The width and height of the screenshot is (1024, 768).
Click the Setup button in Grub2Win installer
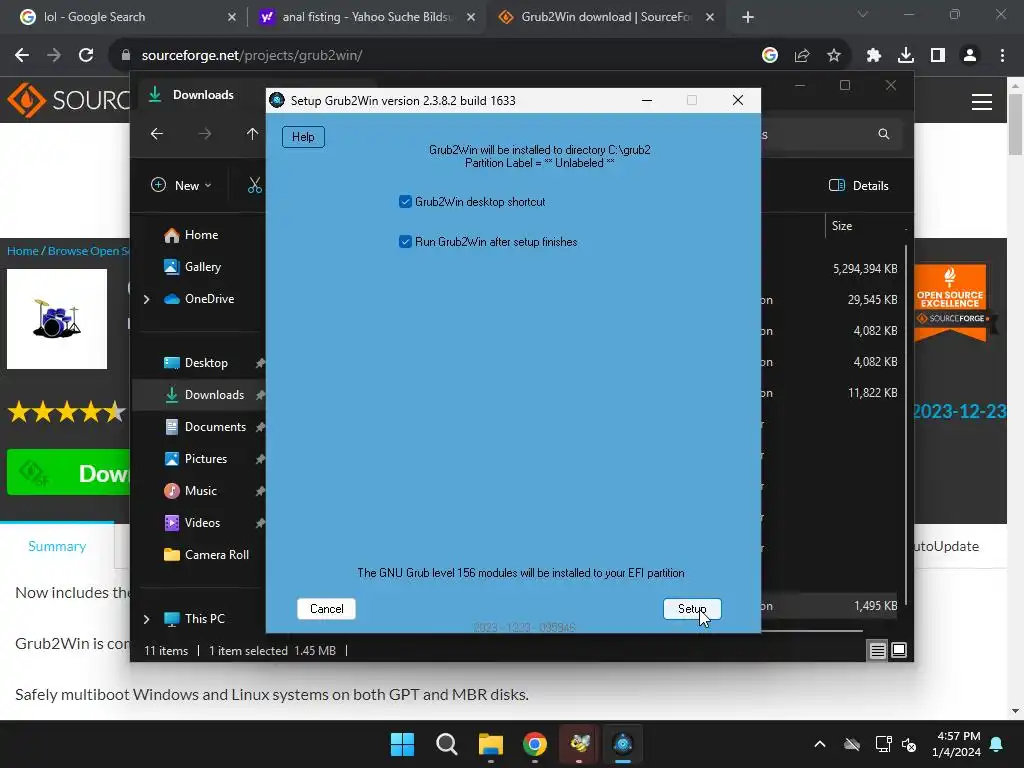(692, 609)
